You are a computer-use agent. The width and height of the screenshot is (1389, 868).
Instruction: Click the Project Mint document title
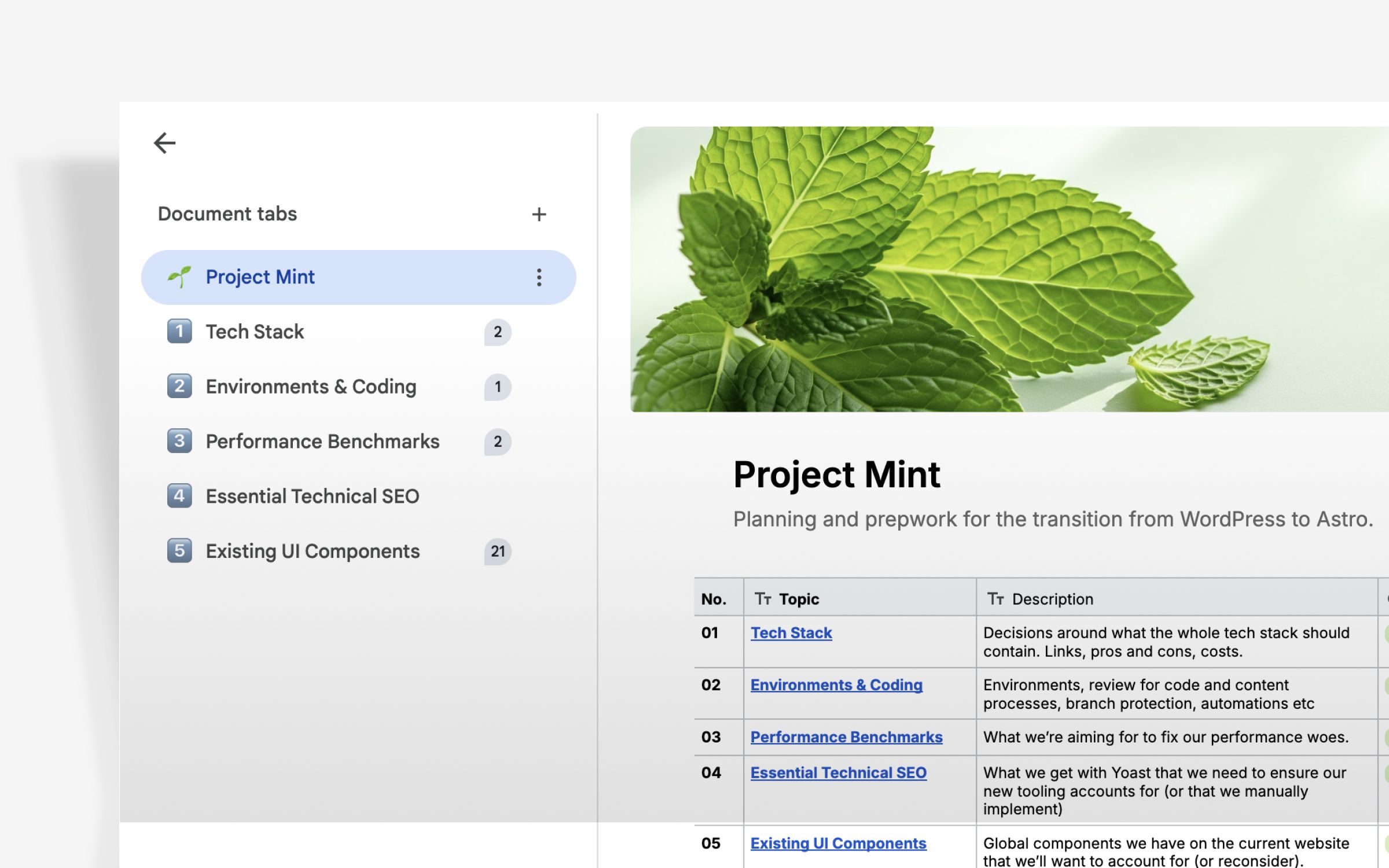click(836, 475)
